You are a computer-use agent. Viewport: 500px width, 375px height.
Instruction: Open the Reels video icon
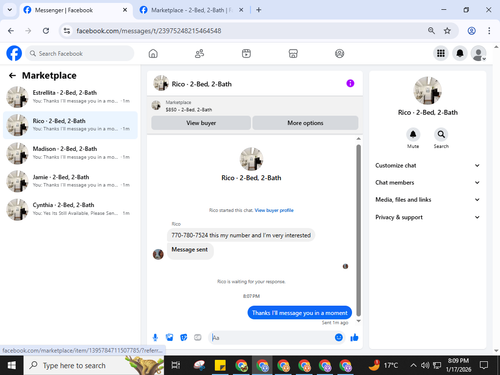(x=246, y=53)
